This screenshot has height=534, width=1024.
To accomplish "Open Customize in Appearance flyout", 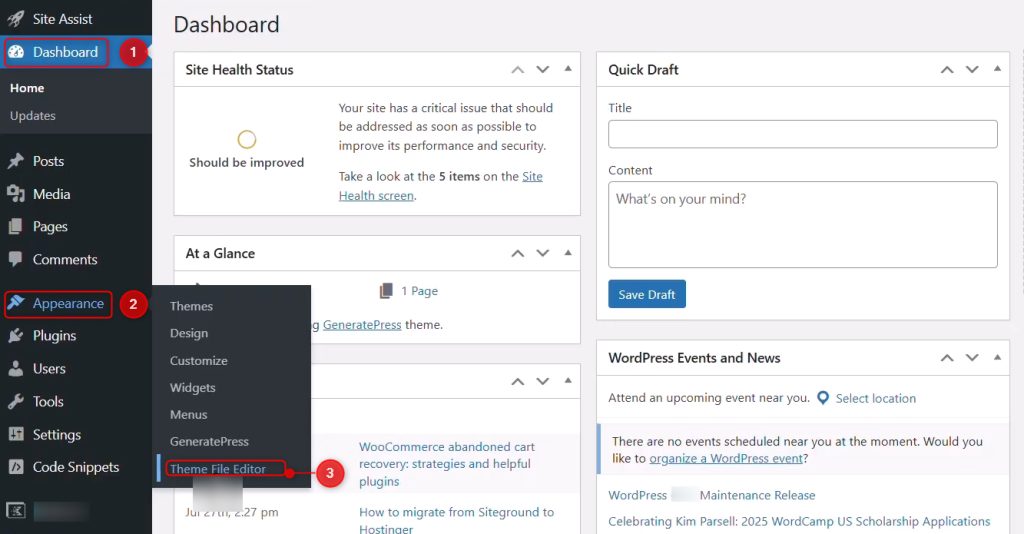I will (199, 360).
